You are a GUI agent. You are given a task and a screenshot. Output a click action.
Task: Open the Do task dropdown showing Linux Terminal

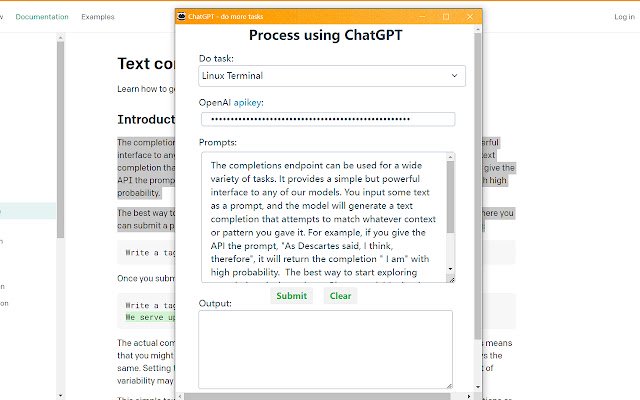[331, 76]
